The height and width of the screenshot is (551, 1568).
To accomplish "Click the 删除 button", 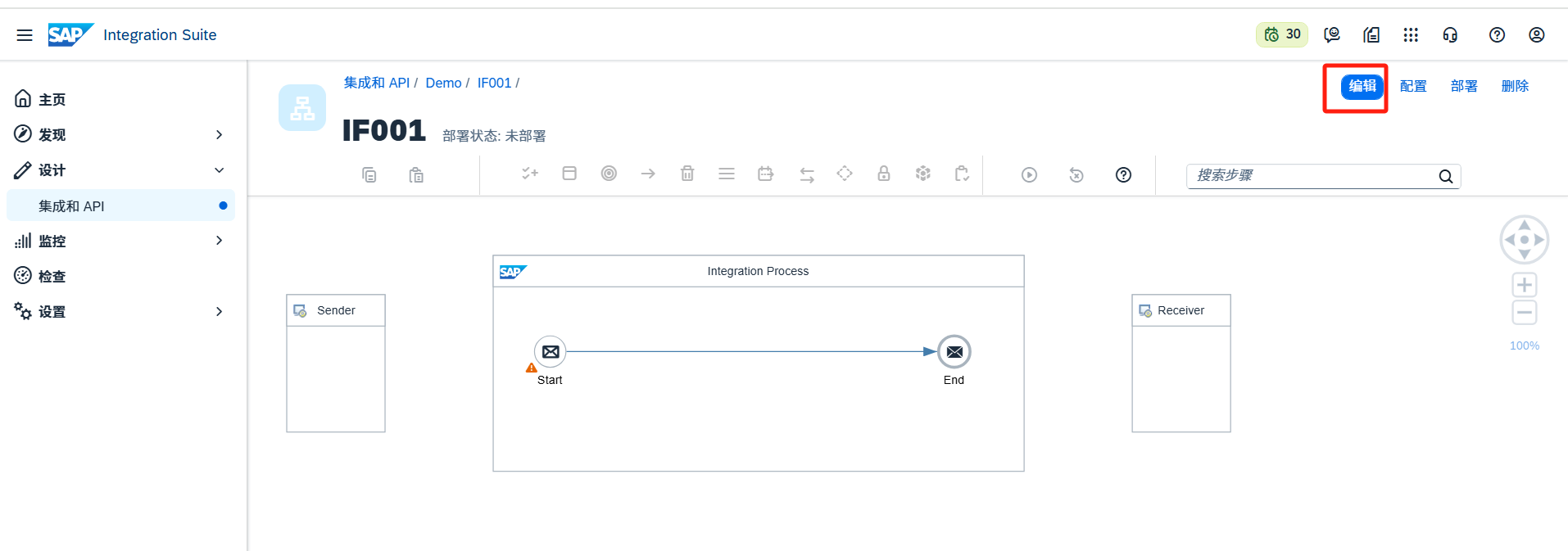I will pos(1515,86).
